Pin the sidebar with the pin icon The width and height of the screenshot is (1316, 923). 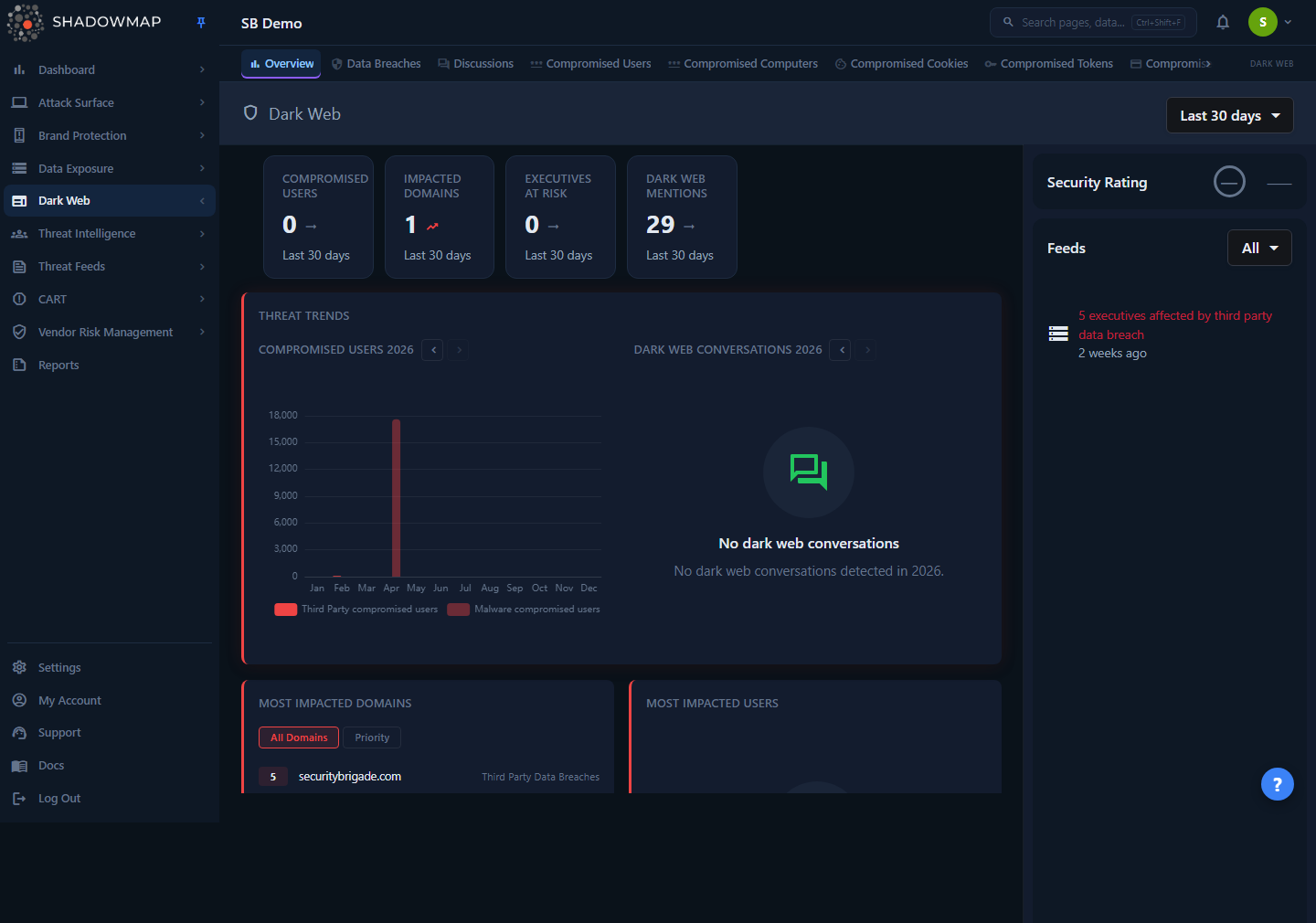point(201,23)
